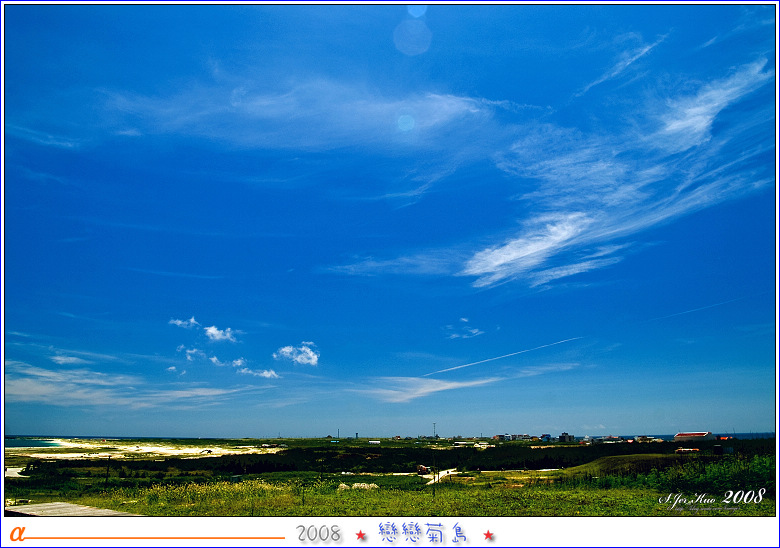Click the large lens flare circle in sky
Viewport: 780px width, 548px height.
pyautogui.click(x=412, y=37)
